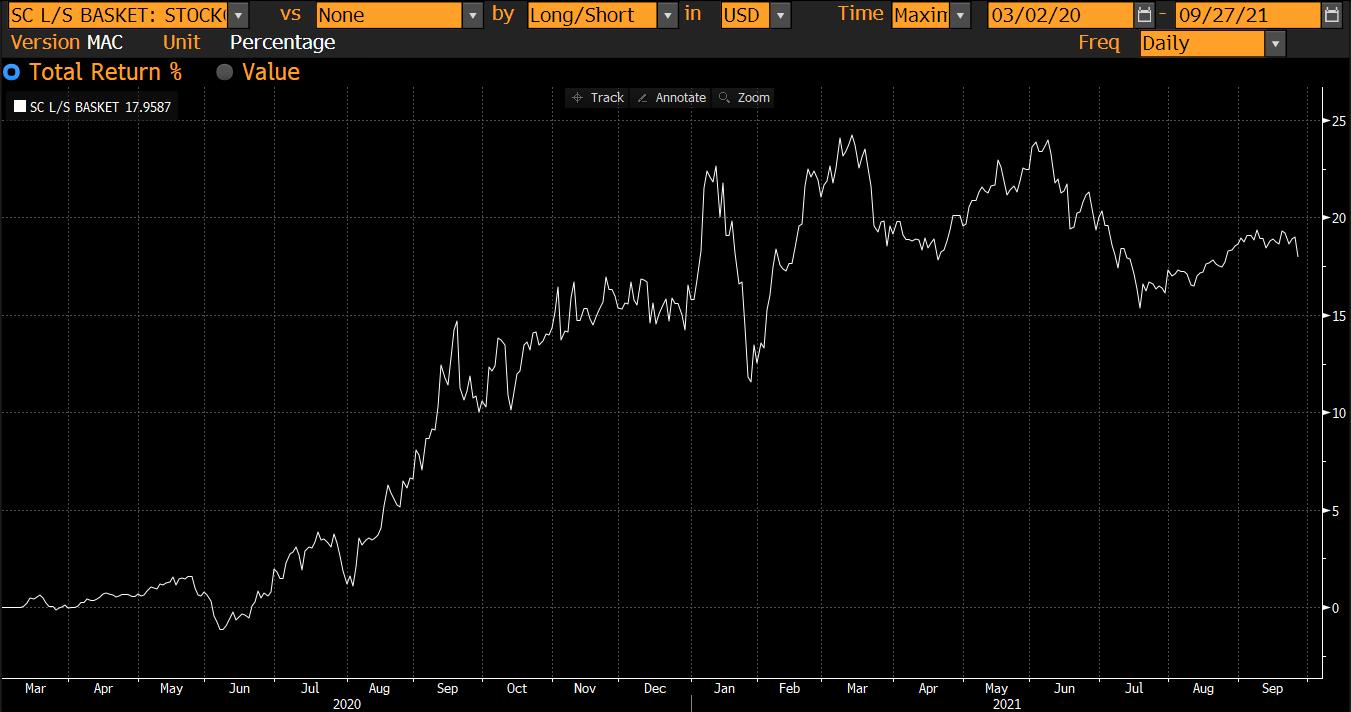Open the start date calendar picker
Image resolution: width=1351 pixels, height=712 pixels.
[x=1145, y=15]
